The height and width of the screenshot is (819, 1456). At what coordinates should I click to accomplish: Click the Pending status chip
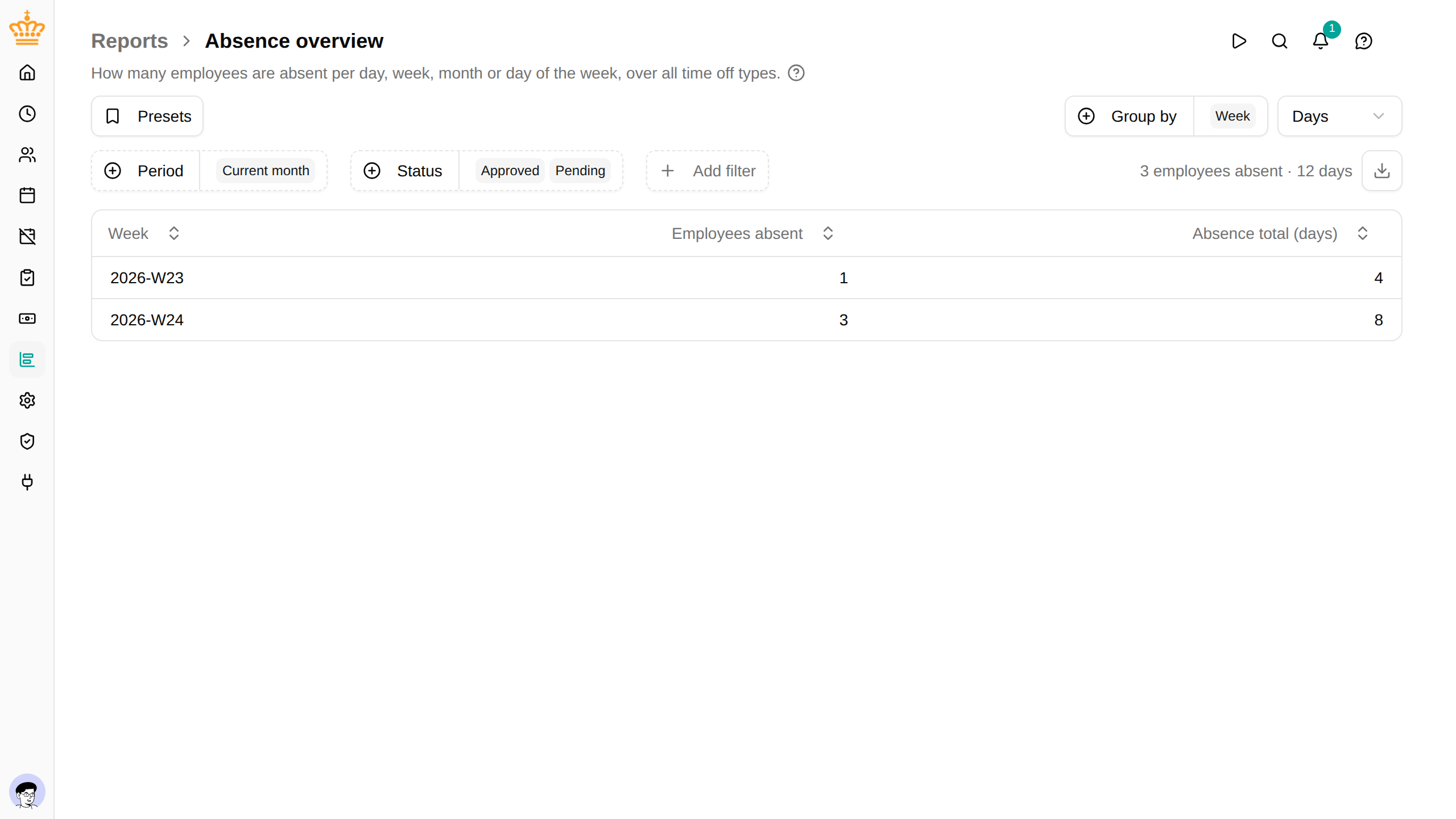[x=580, y=171]
